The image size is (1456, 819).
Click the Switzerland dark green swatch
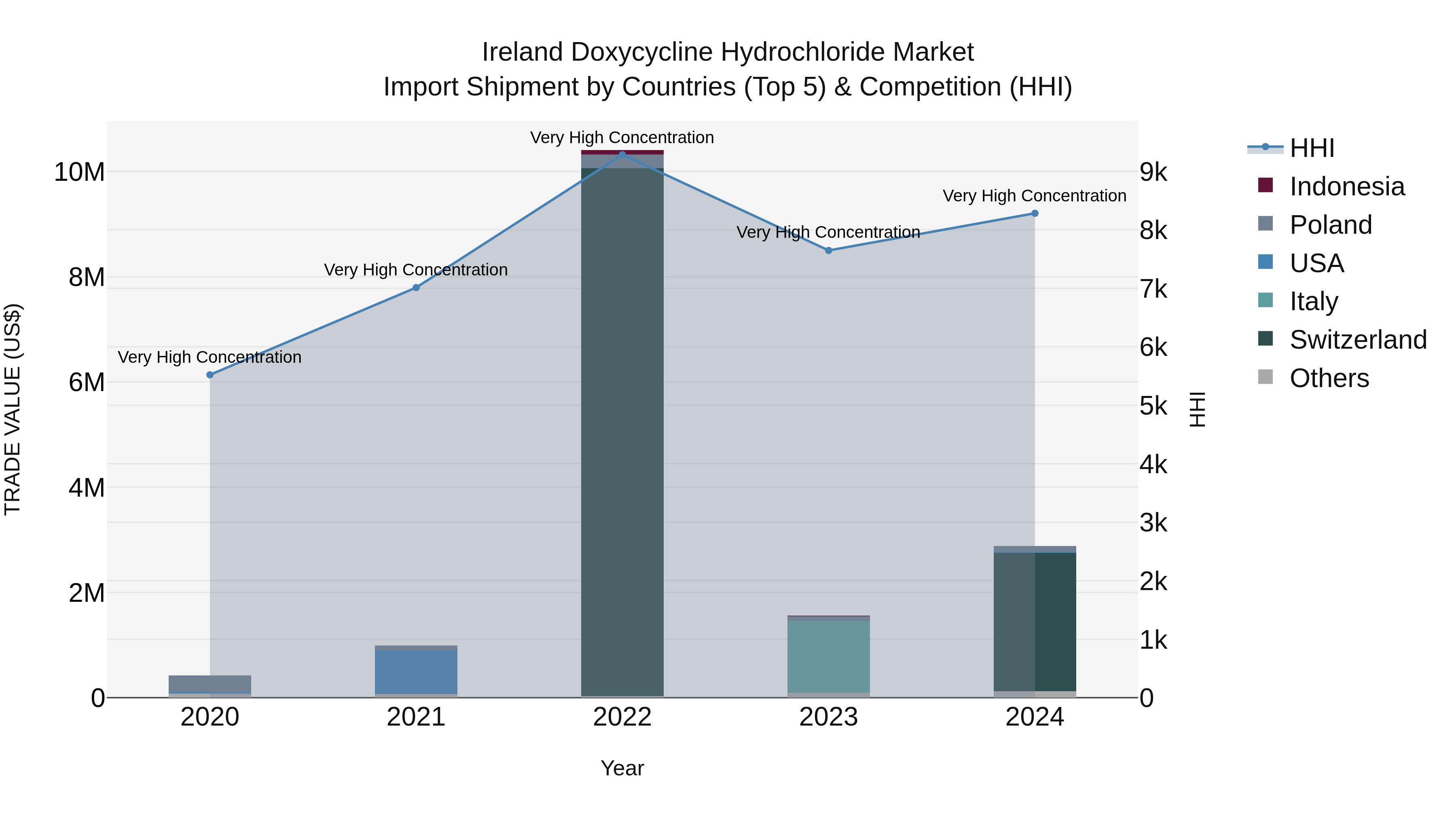1266,339
